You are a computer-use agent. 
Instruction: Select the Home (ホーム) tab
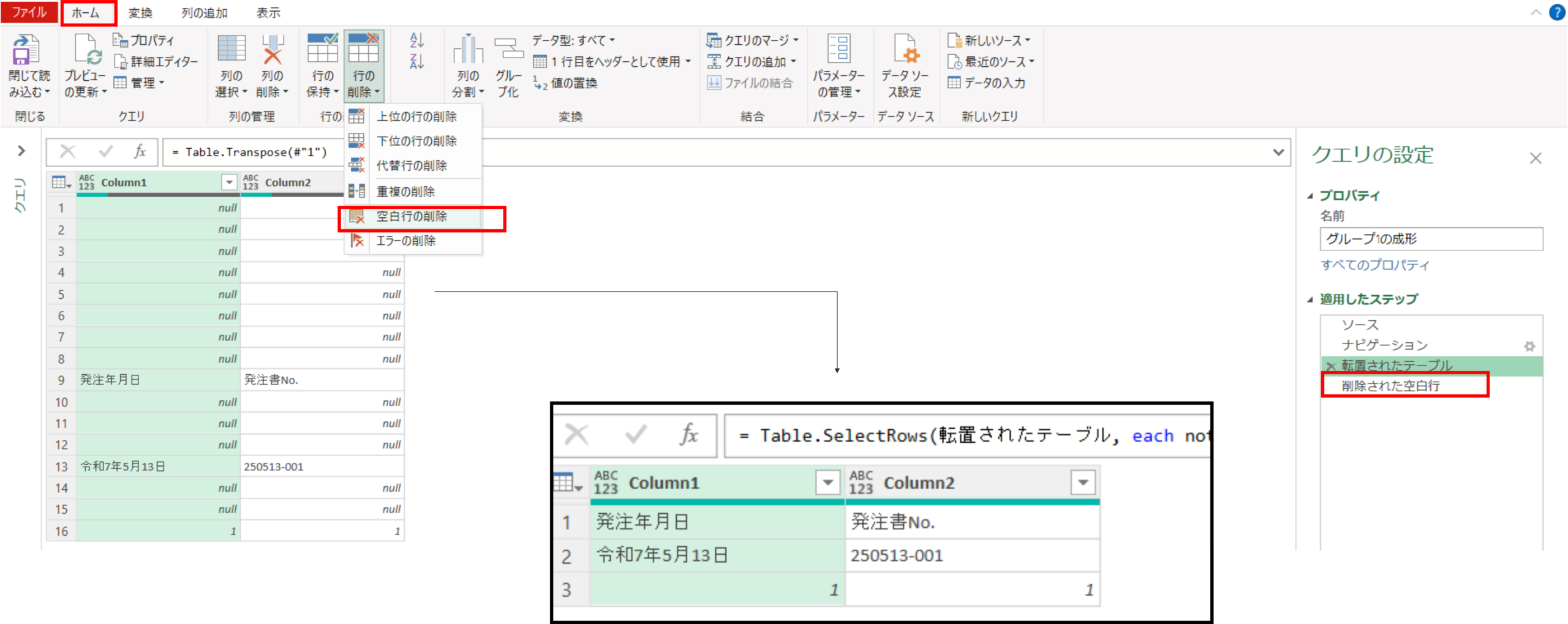click(x=86, y=12)
